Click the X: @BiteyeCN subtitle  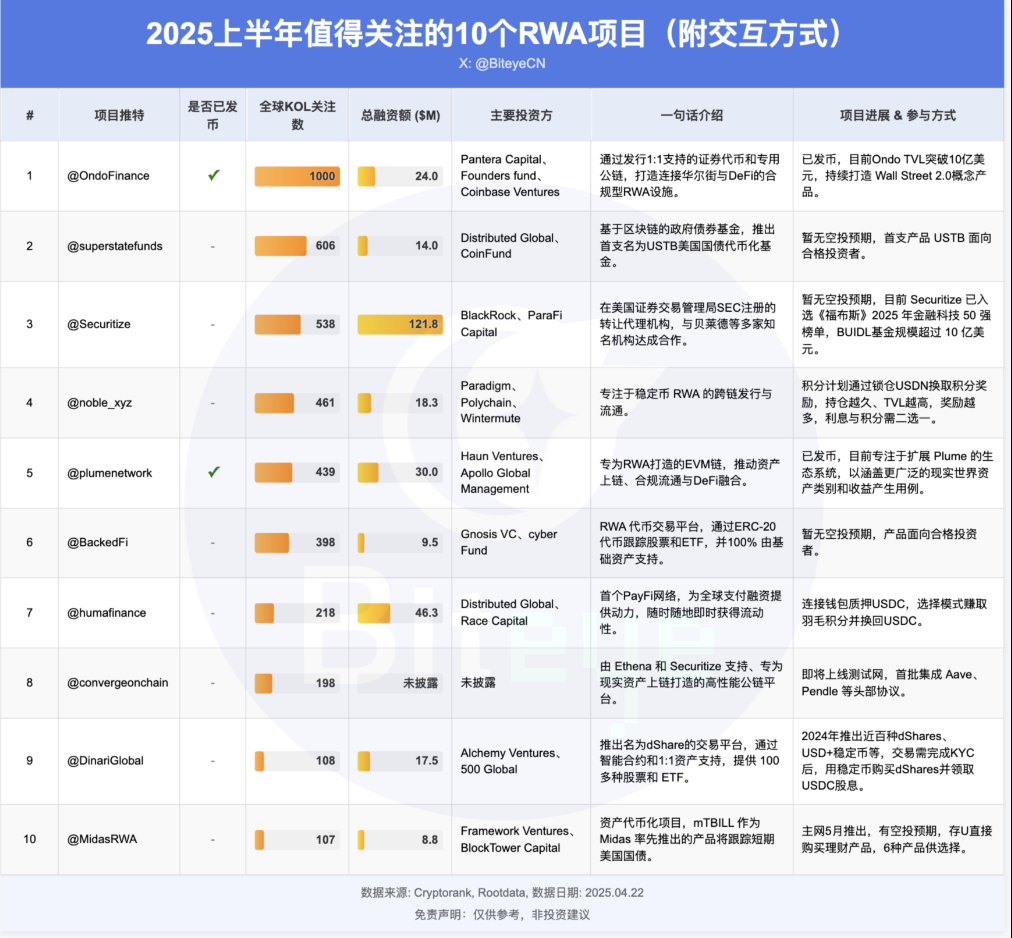pos(502,63)
